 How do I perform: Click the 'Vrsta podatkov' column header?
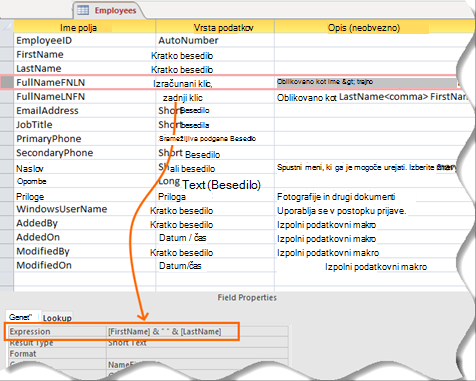point(215,27)
